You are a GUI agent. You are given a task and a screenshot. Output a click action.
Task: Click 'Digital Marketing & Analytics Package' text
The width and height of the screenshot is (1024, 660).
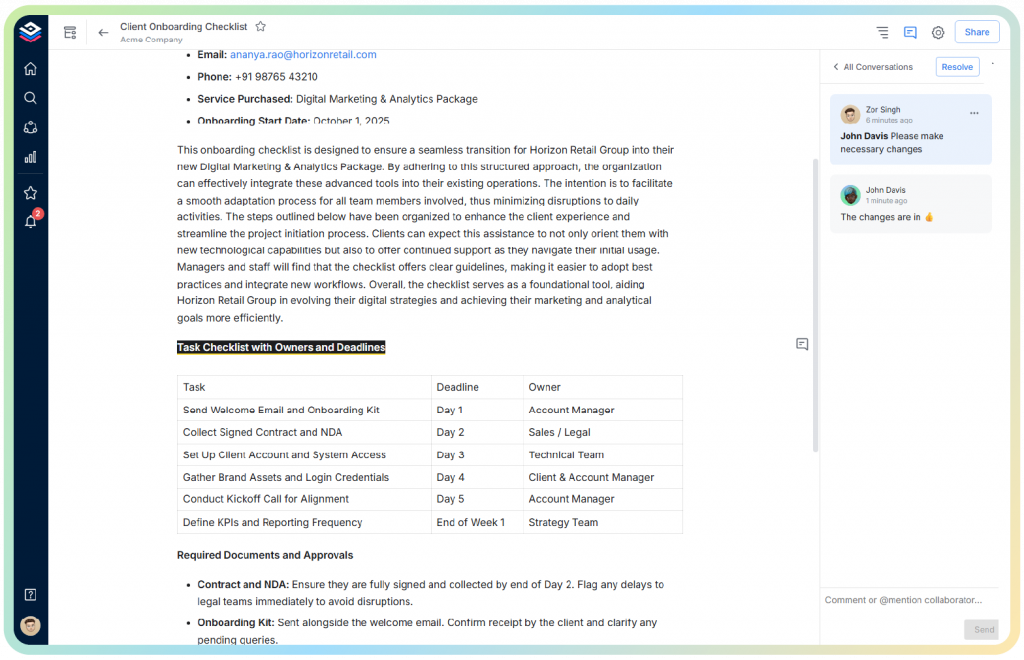tap(387, 99)
